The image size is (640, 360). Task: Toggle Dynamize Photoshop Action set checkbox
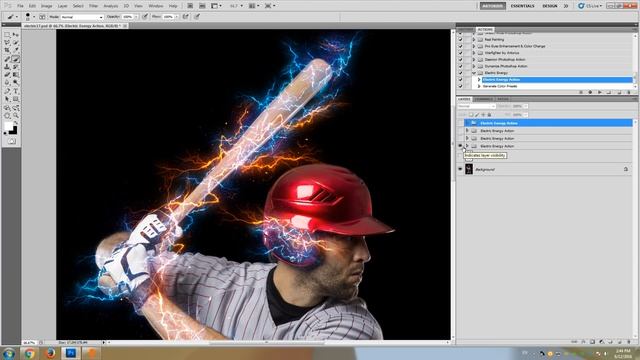tap(460, 66)
